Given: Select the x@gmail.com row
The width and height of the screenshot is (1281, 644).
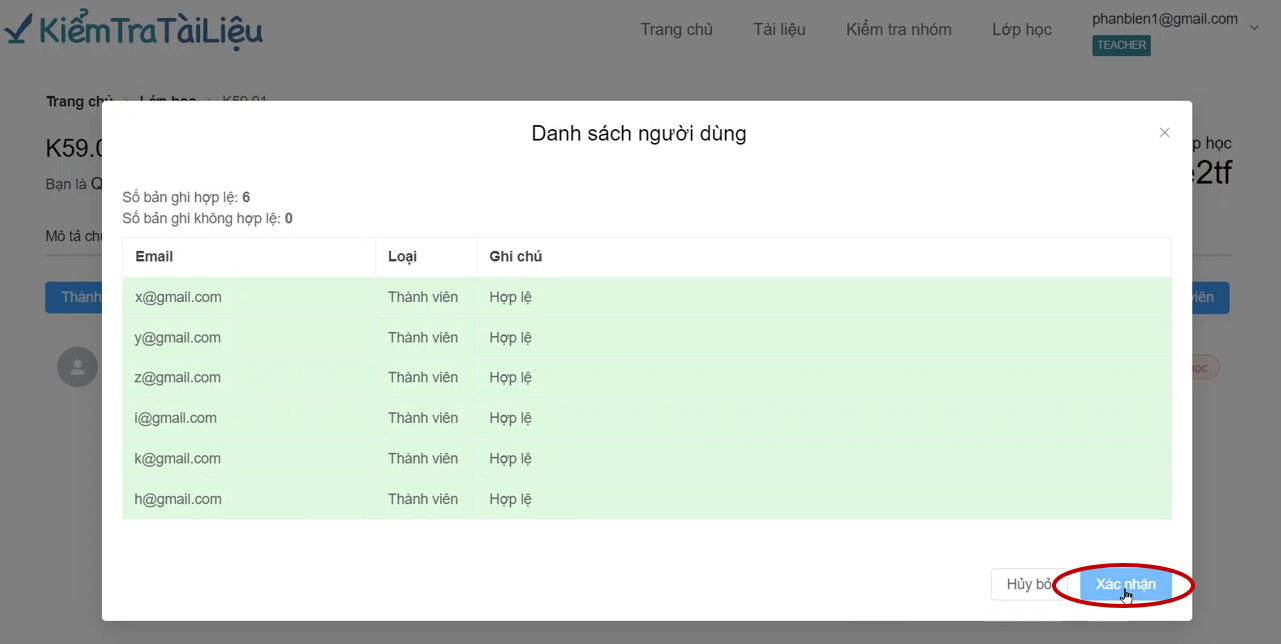Looking at the screenshot, I should coord(647,297).
